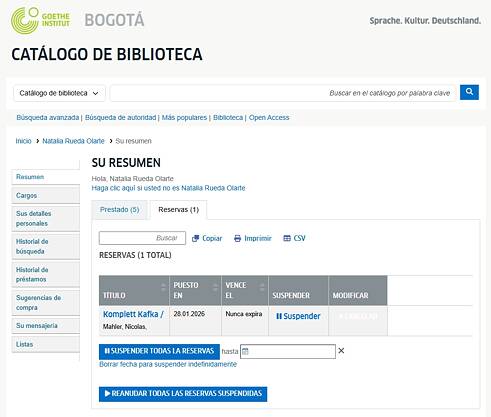Open the Komplett Kafka title link
491x417 pixels.
point(133,314)
